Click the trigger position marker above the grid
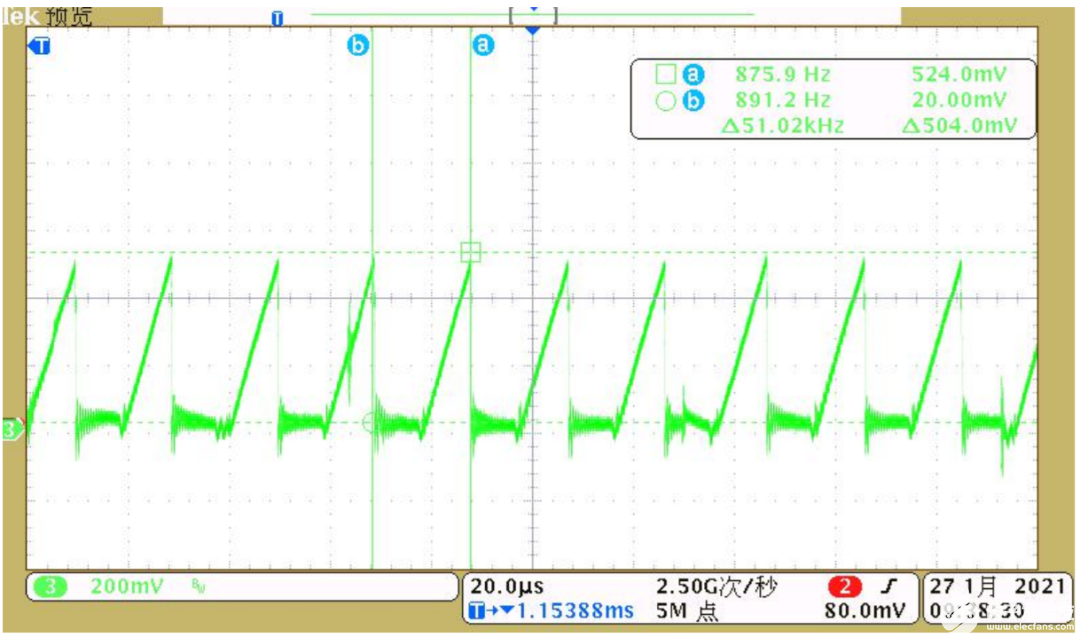Viewport: 1080px width, 637px height. tap(532, 30)
